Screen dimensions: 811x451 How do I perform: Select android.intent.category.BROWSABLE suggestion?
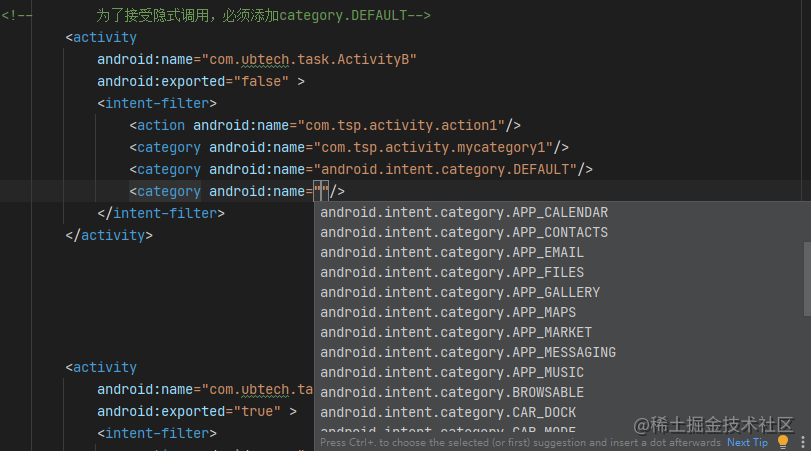point(563,393)
